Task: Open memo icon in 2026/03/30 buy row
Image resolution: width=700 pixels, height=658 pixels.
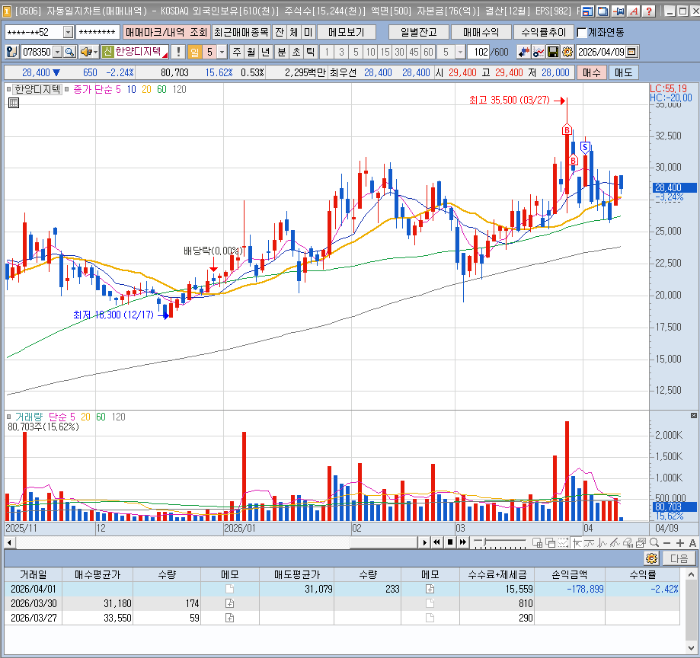Action: point(229,604)
